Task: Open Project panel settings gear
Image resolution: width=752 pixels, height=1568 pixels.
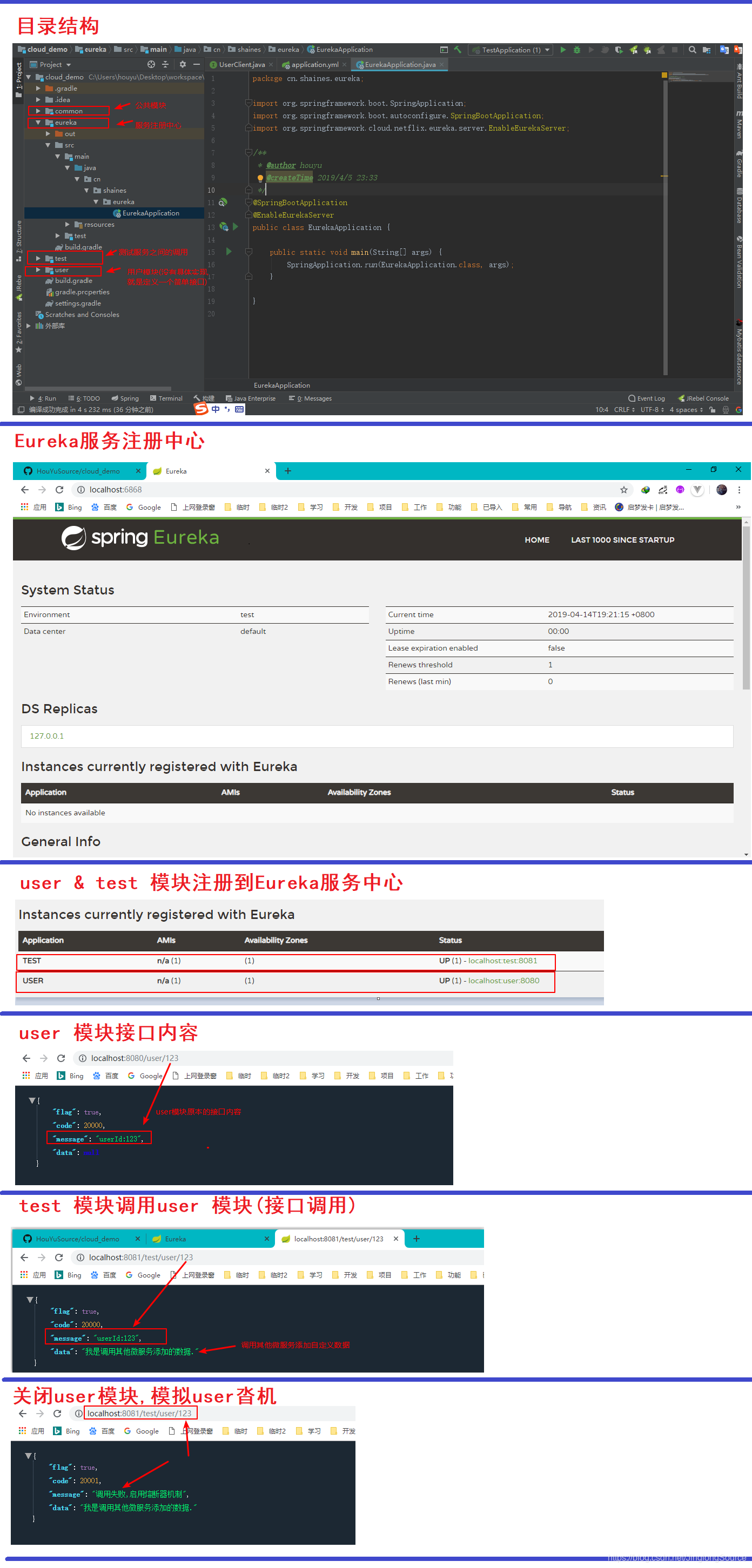Action: tap(183, 64)
